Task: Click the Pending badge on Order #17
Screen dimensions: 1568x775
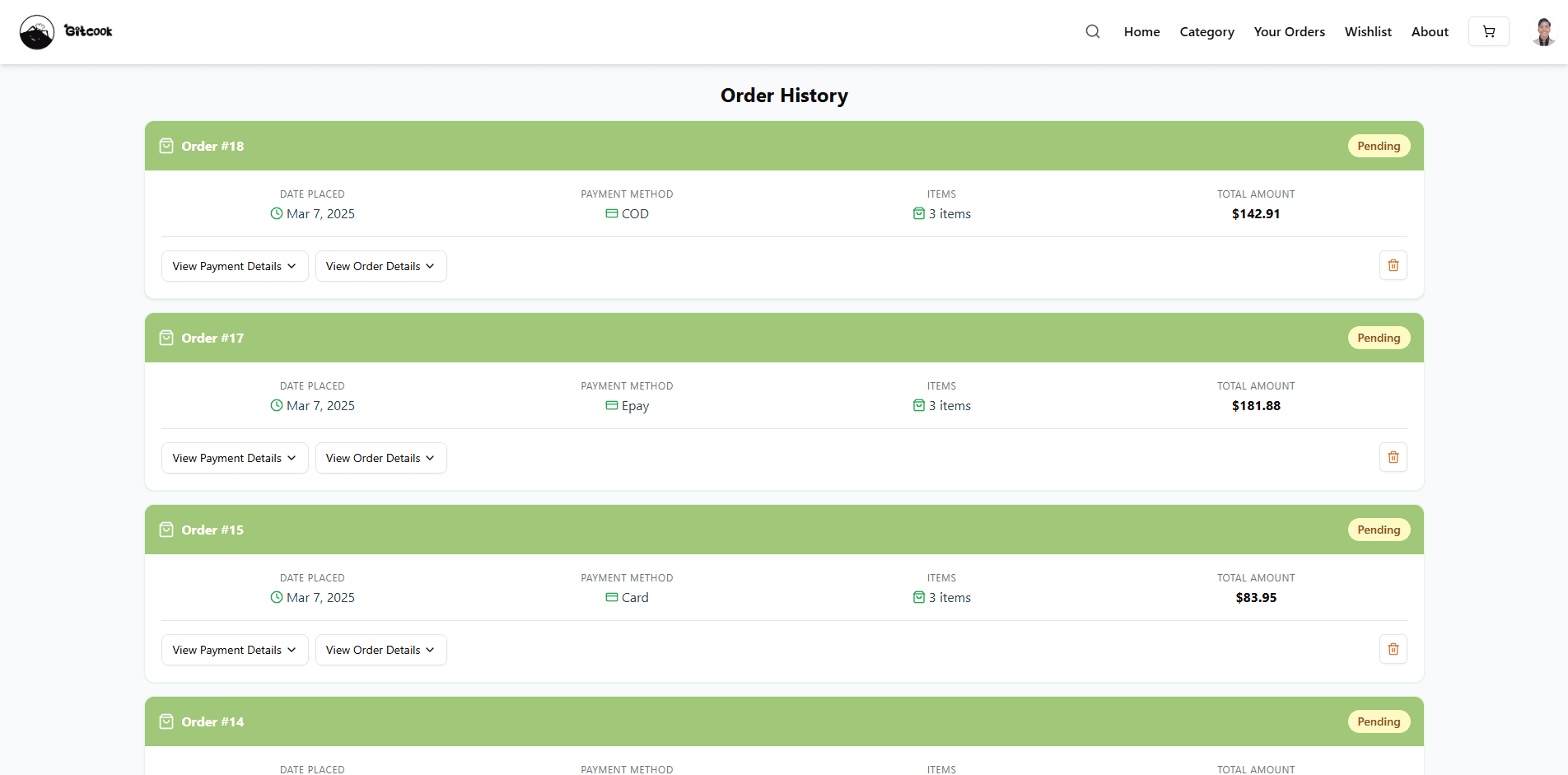Action: [1379, 338]
